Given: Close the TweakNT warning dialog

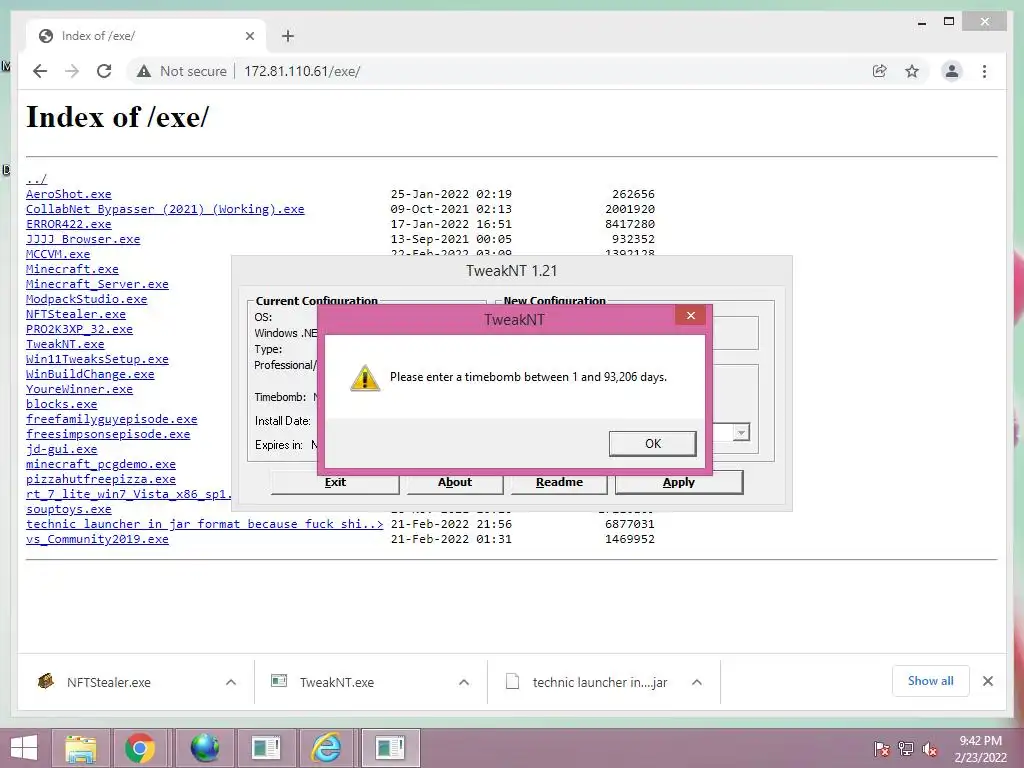Looking at the screenshot, I should pyautogui.click(x=690, y=315).
